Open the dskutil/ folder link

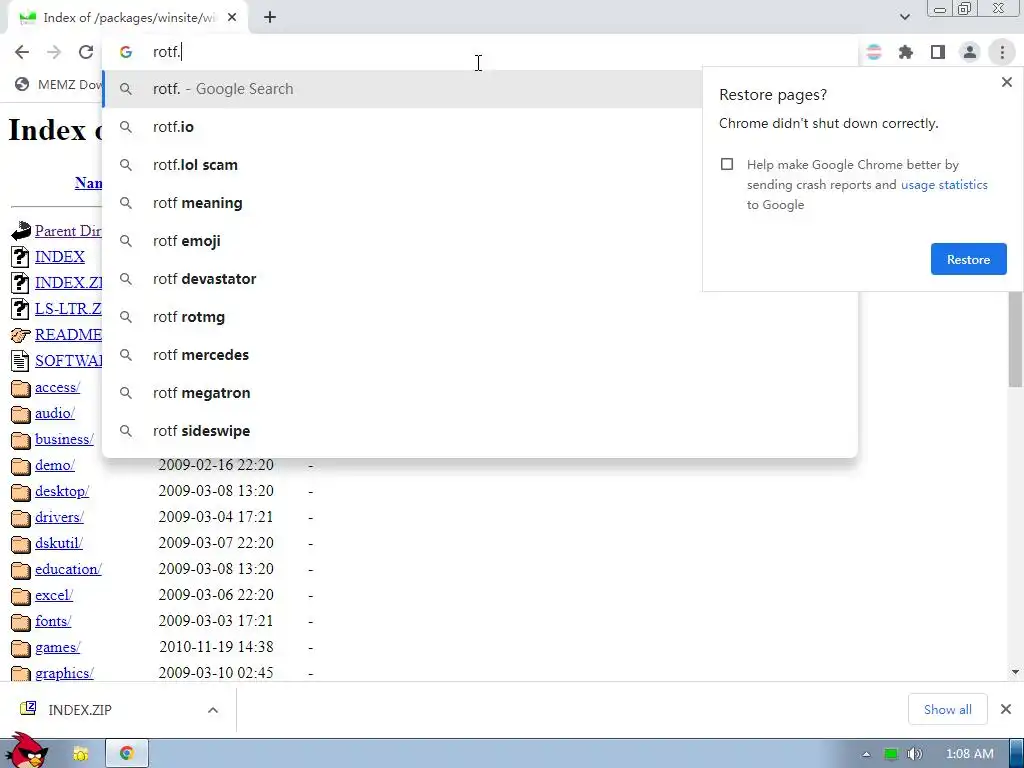coord(59,543)
